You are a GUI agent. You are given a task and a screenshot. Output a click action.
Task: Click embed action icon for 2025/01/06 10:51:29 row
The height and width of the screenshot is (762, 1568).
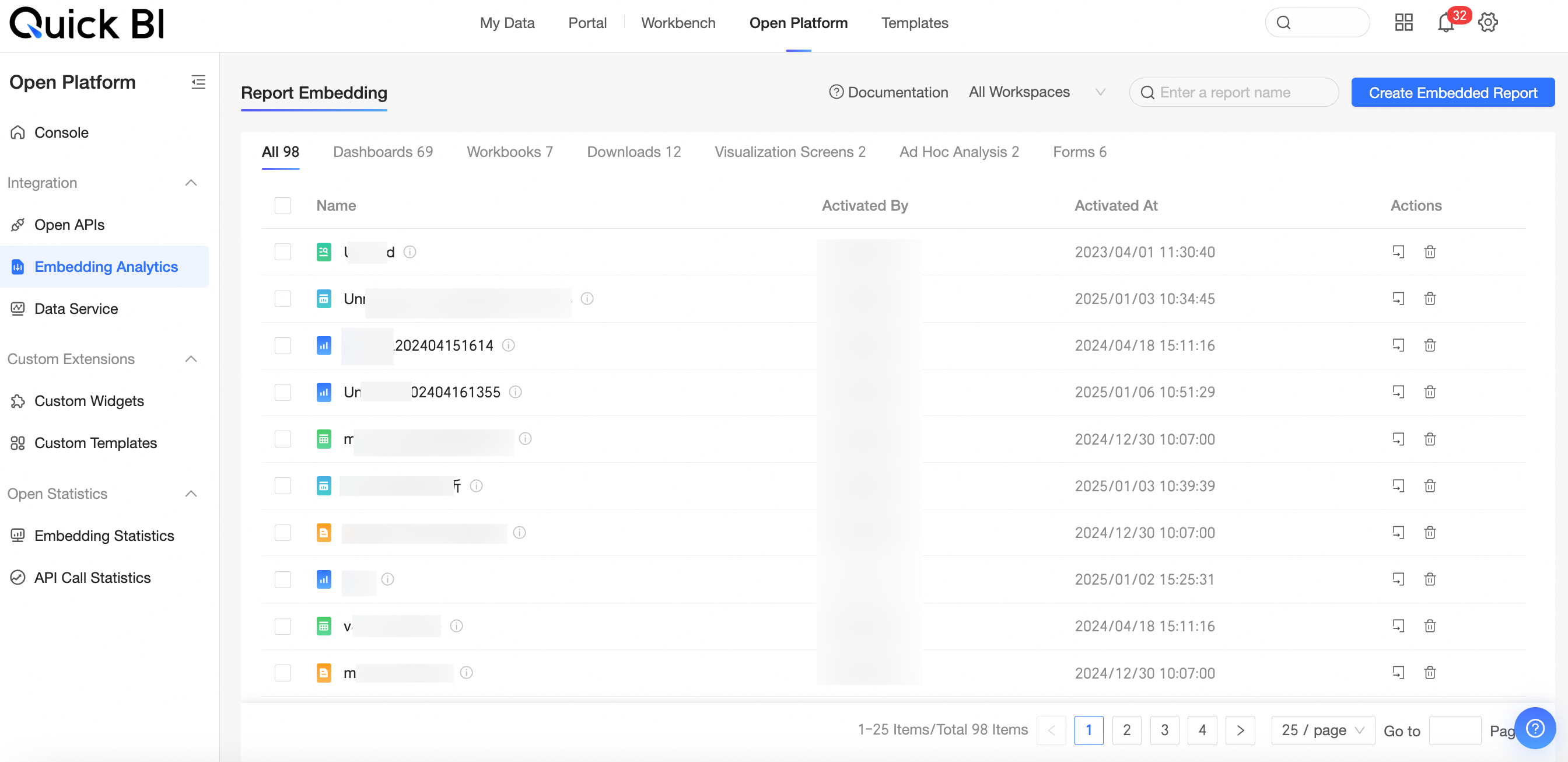pos(1398,392)
